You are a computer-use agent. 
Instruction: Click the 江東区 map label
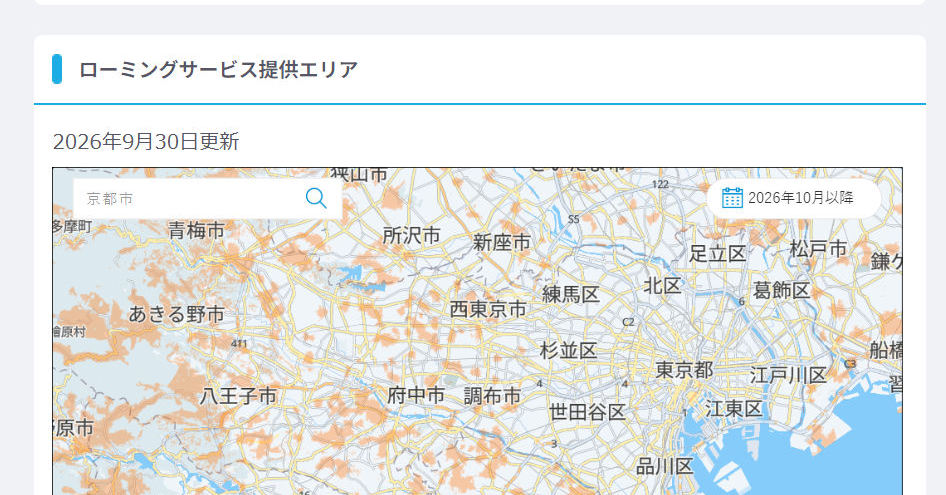click(x=734, y=409)
